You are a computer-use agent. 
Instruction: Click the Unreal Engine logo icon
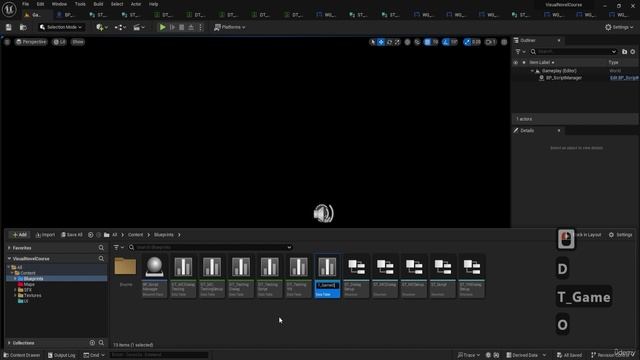tap(9, 9)
